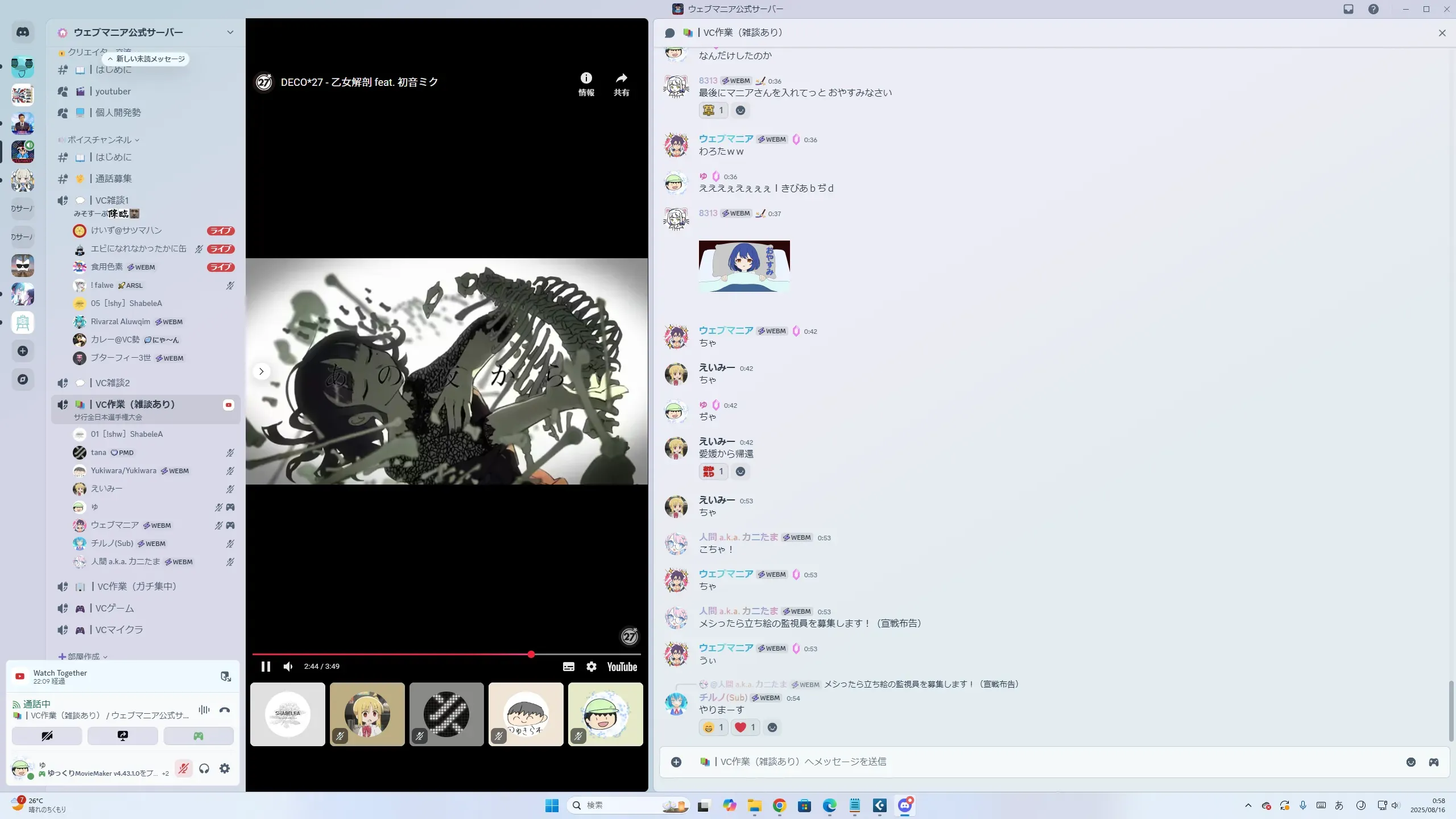Collapse the ボイスチャンネル category
1456x819 pixels.
point(100,140)
